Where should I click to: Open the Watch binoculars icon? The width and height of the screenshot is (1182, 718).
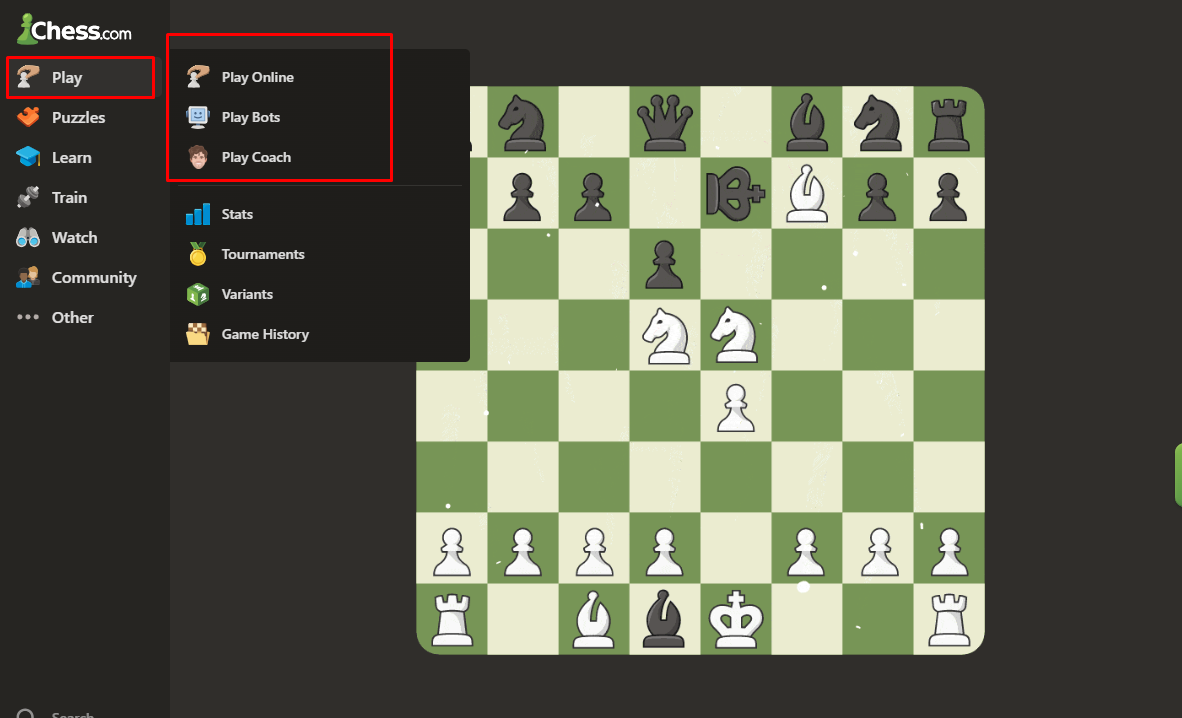28,237
